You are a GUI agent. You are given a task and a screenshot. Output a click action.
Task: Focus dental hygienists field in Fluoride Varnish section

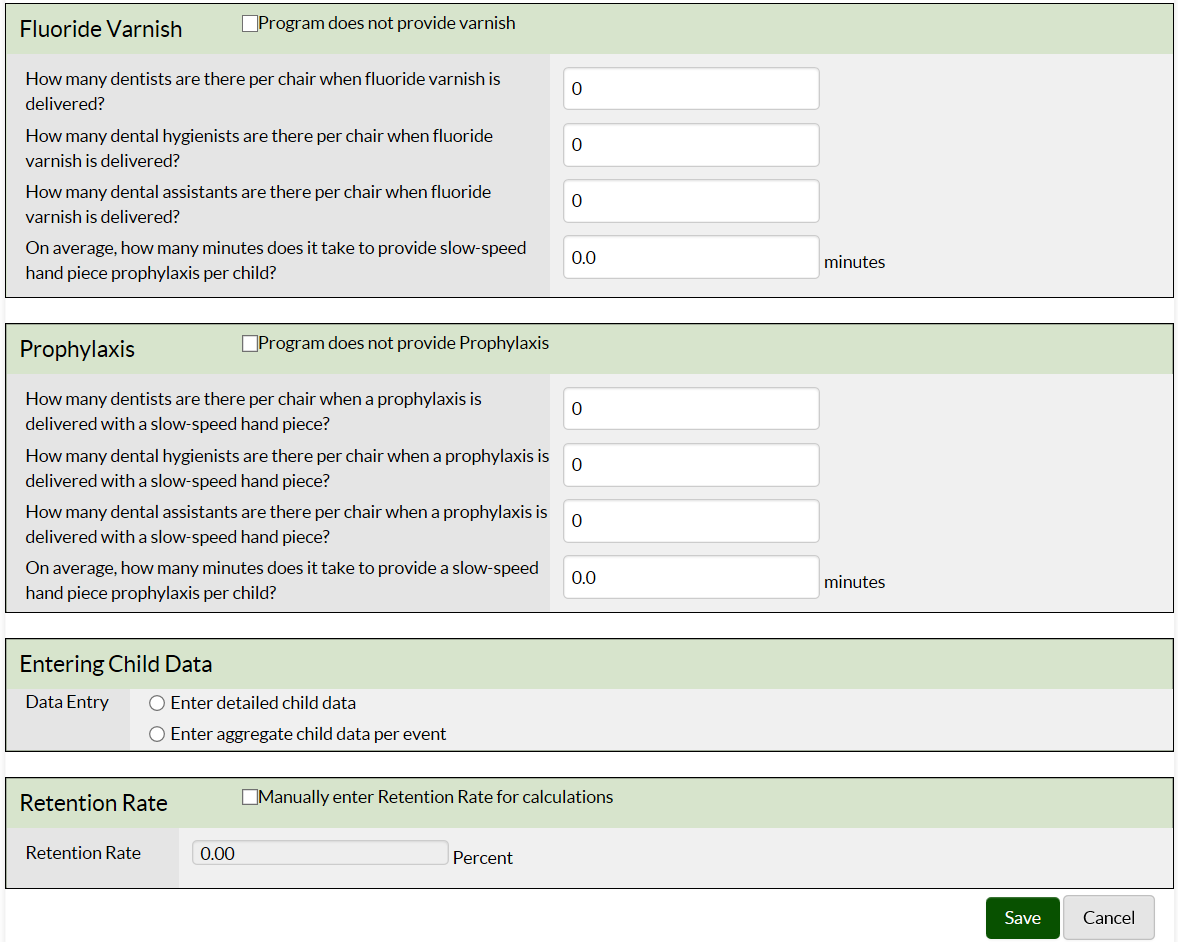691,145
